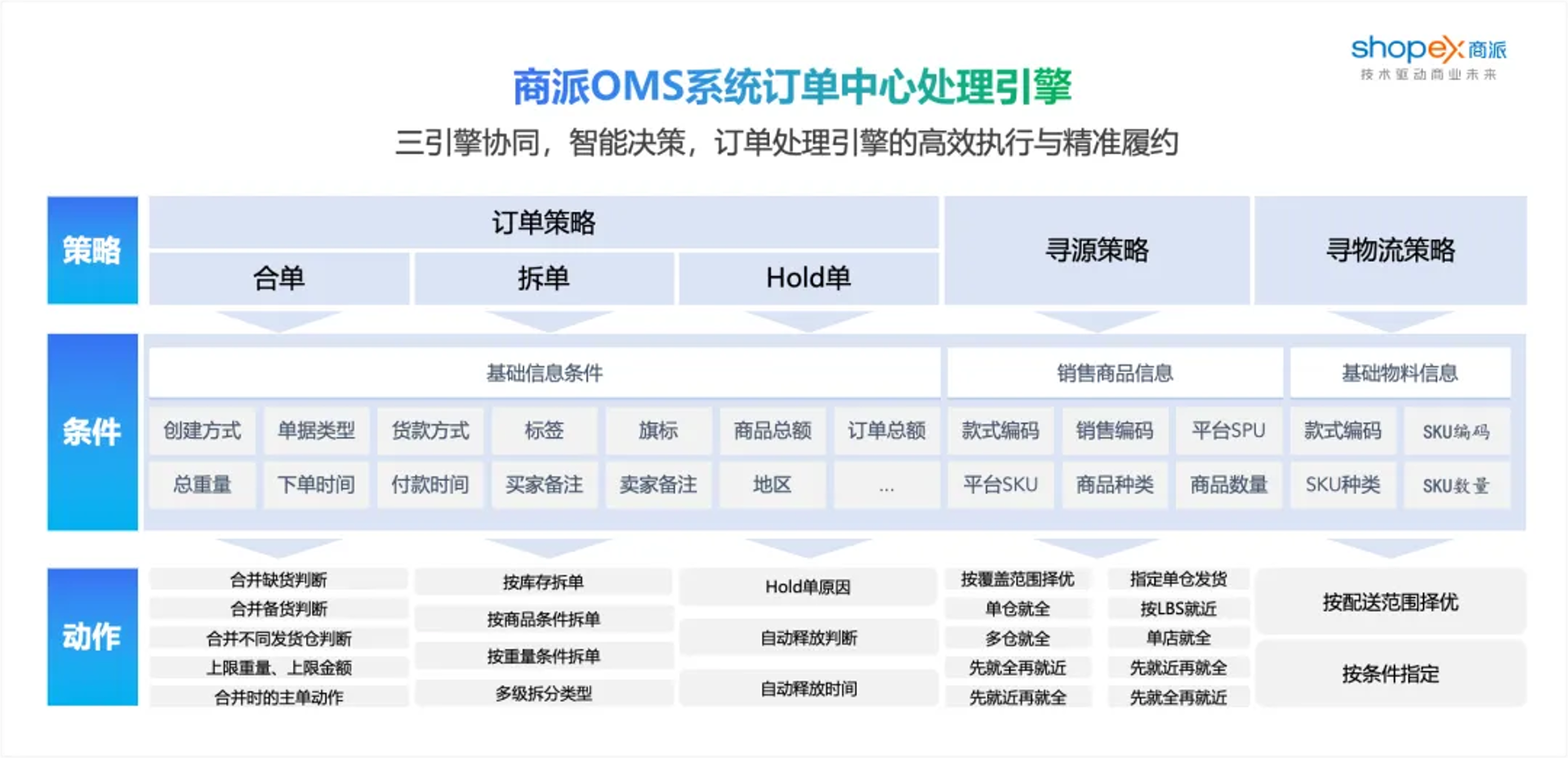Click the 付款时间 condition cell
The height and width of the screenshot is (758, 1568).
point(430,485)
